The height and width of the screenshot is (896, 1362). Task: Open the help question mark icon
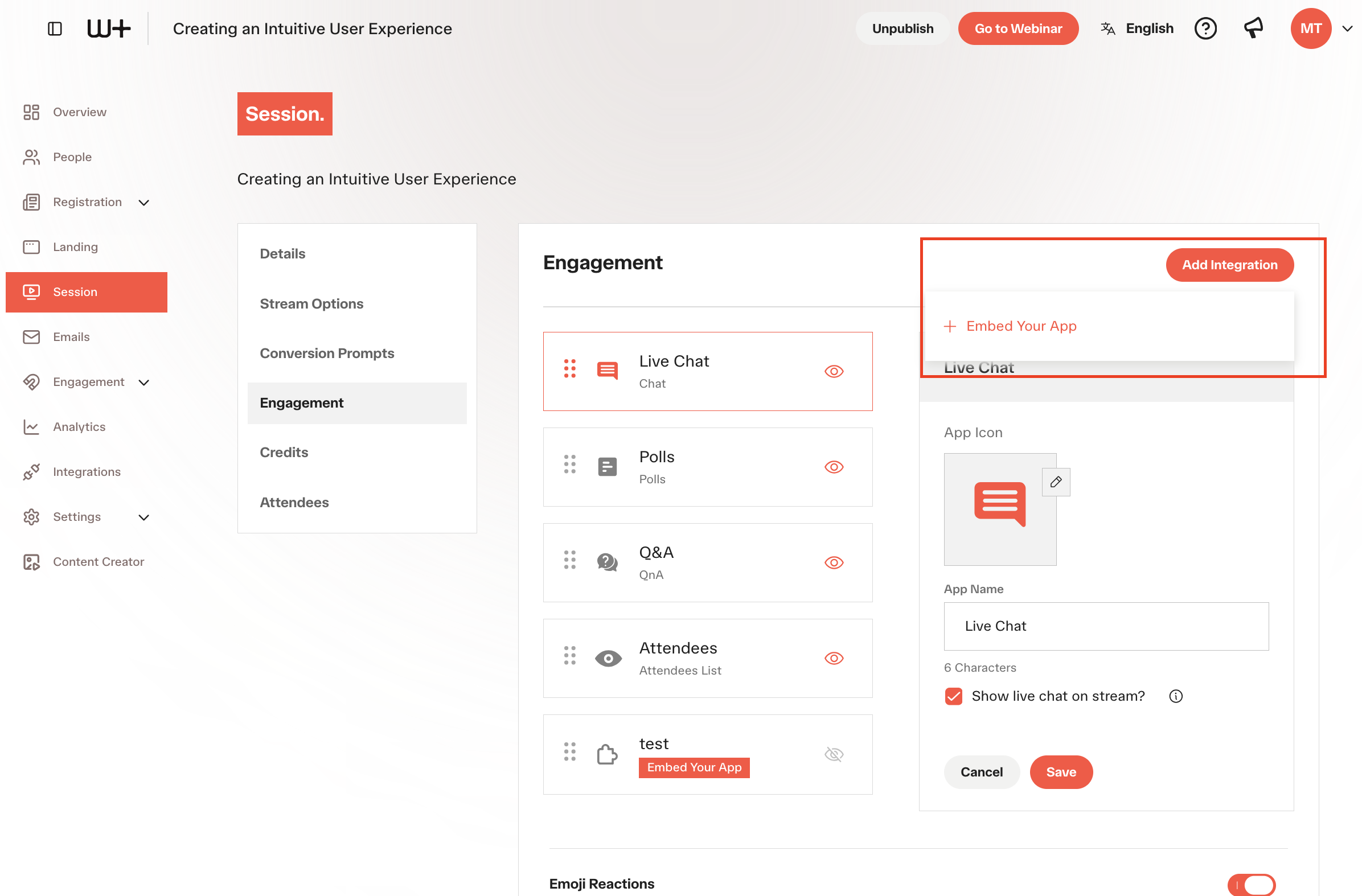[x=1205, y=28]
